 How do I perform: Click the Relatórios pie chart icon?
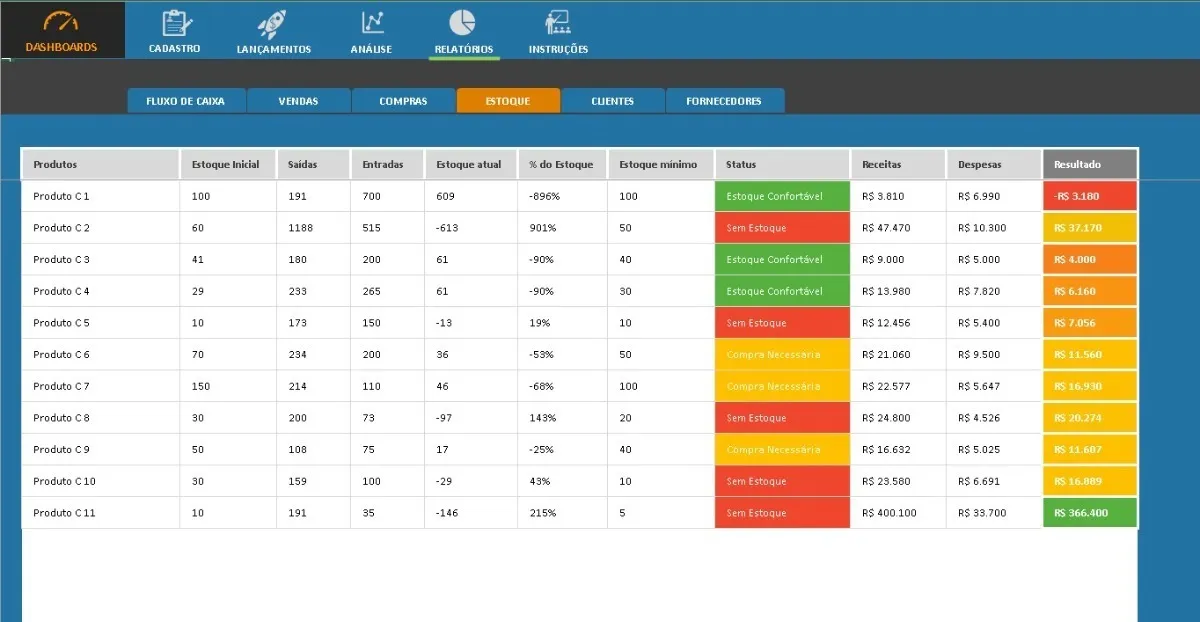point(462,22)
